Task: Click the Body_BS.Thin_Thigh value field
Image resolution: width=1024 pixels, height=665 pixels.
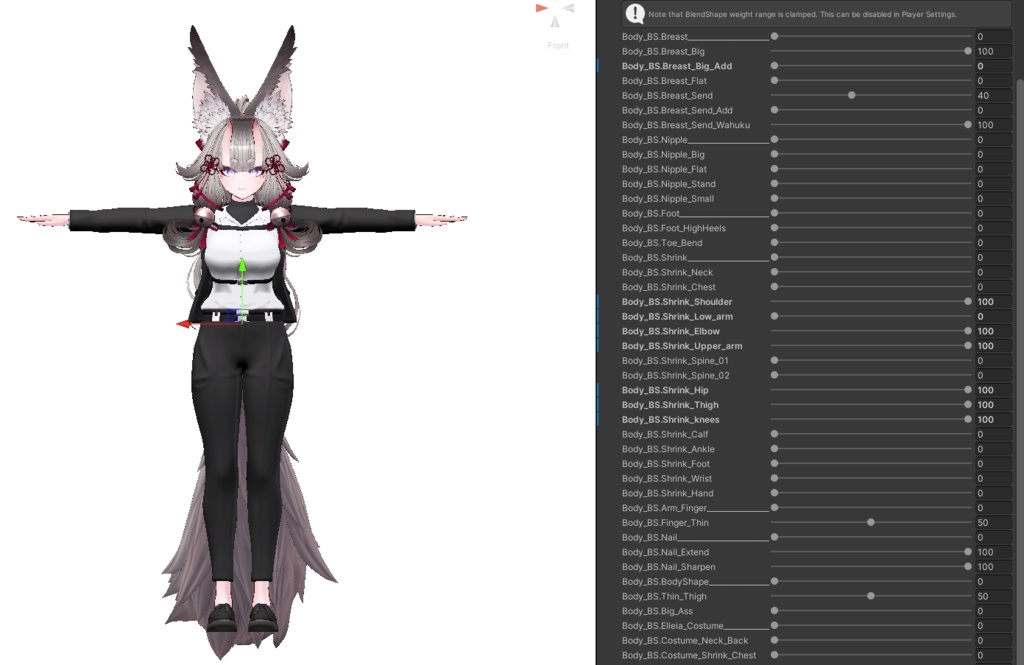Action: pos(993,596)
